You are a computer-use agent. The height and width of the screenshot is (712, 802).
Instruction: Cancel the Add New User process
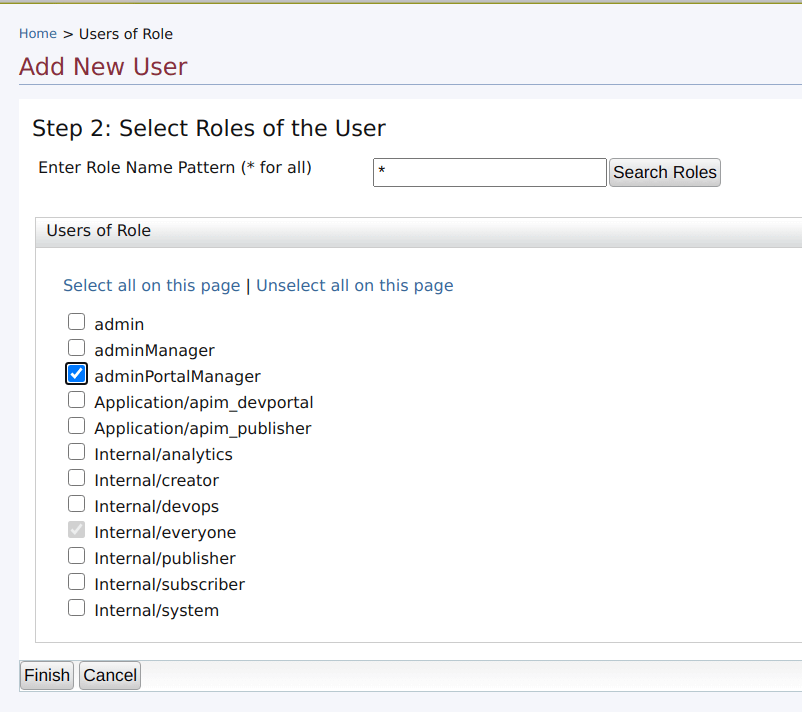pos(109,675)
